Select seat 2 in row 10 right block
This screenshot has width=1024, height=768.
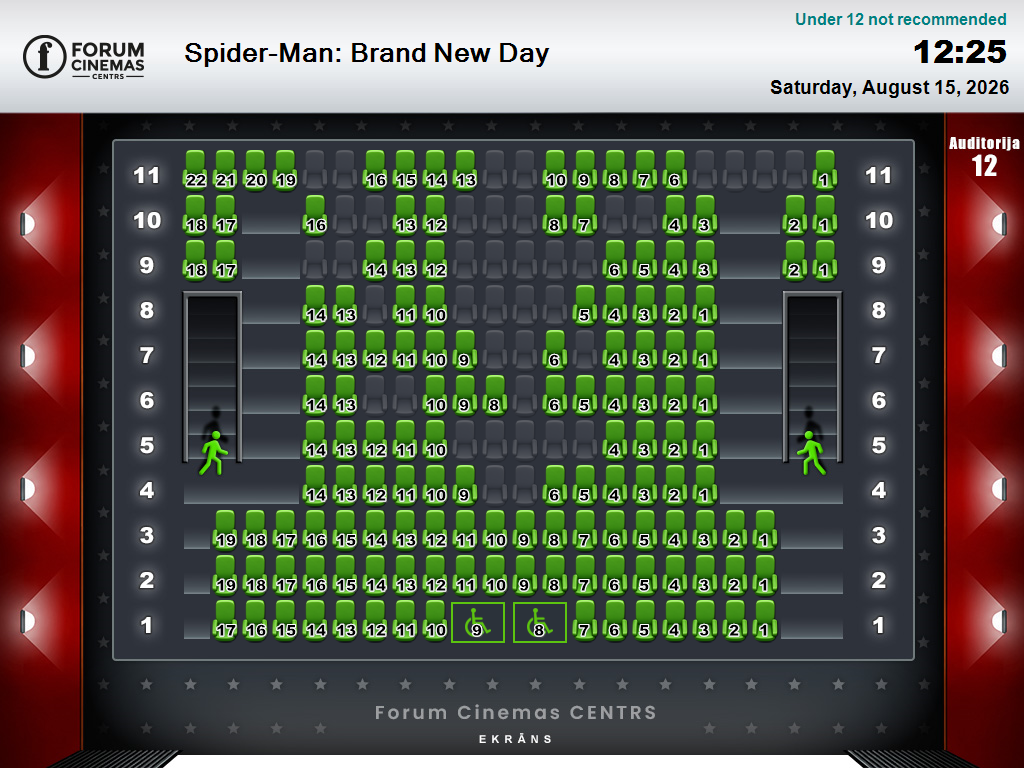click(x=795, y=215)
